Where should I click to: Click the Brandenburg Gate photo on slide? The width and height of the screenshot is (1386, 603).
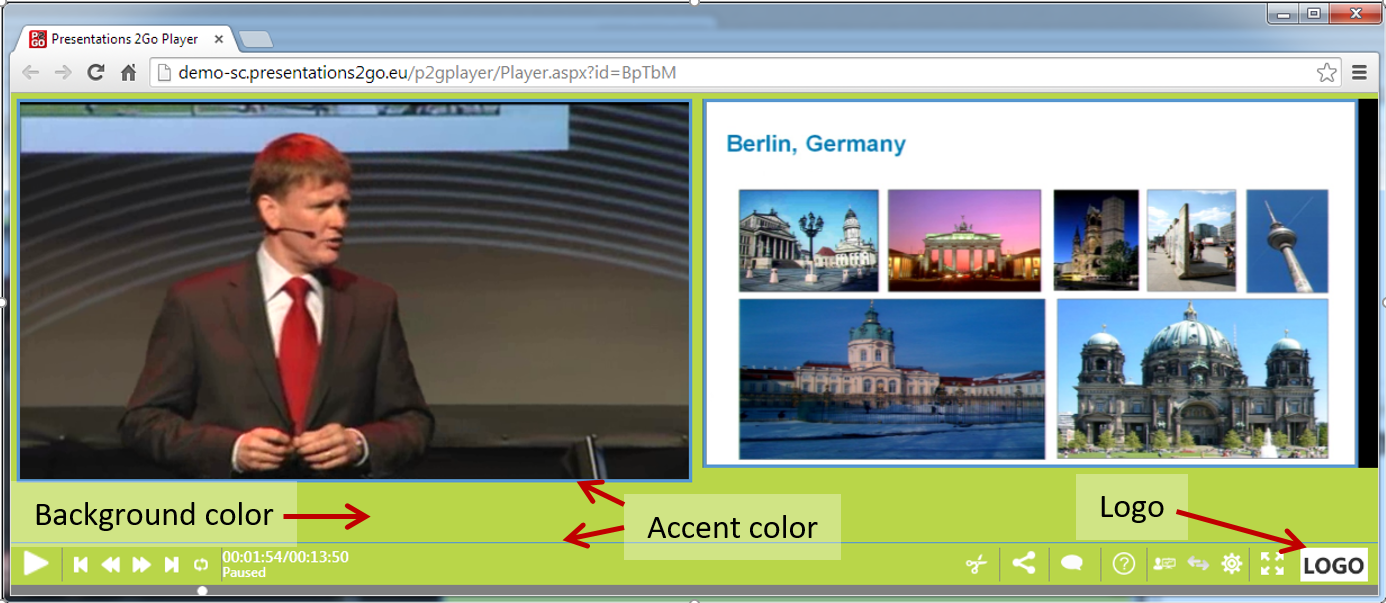(x=965, y=240)
